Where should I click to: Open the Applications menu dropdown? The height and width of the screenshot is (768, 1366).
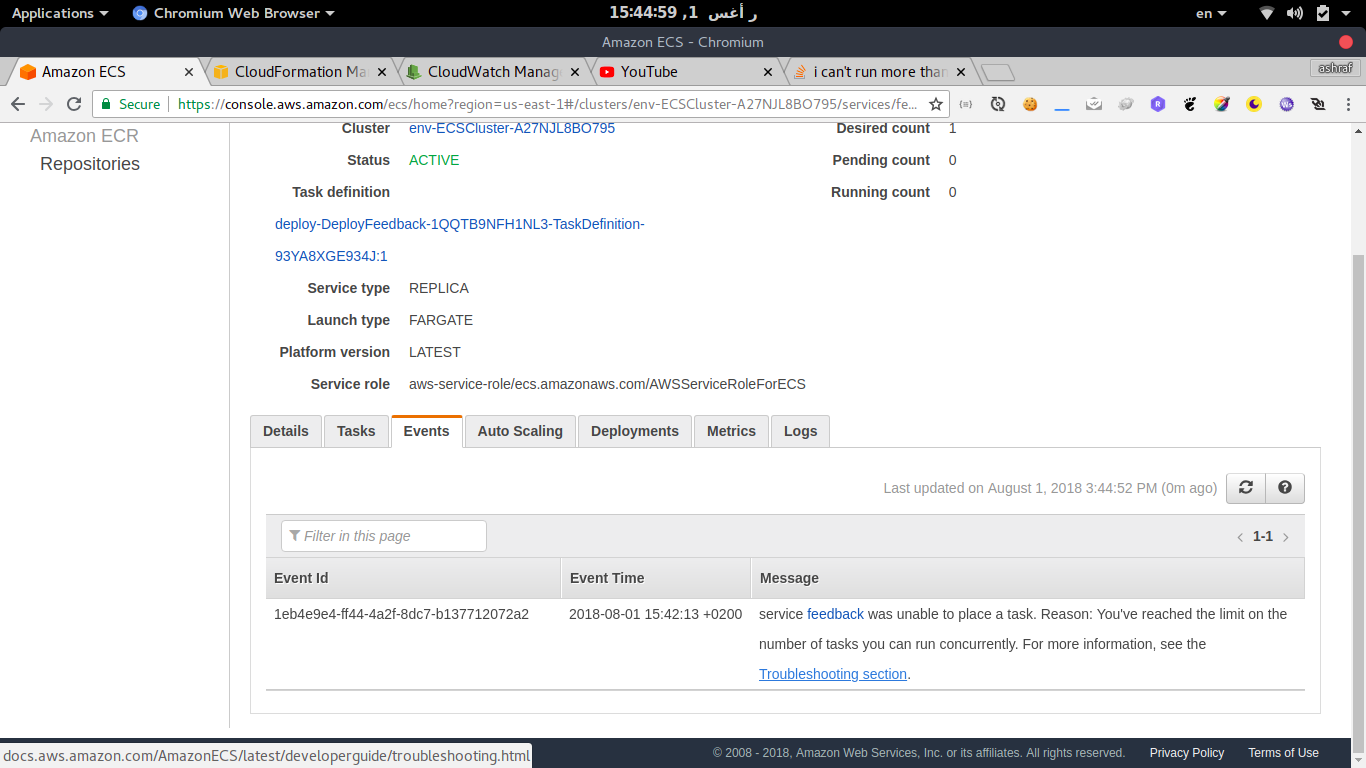(60, 13)
